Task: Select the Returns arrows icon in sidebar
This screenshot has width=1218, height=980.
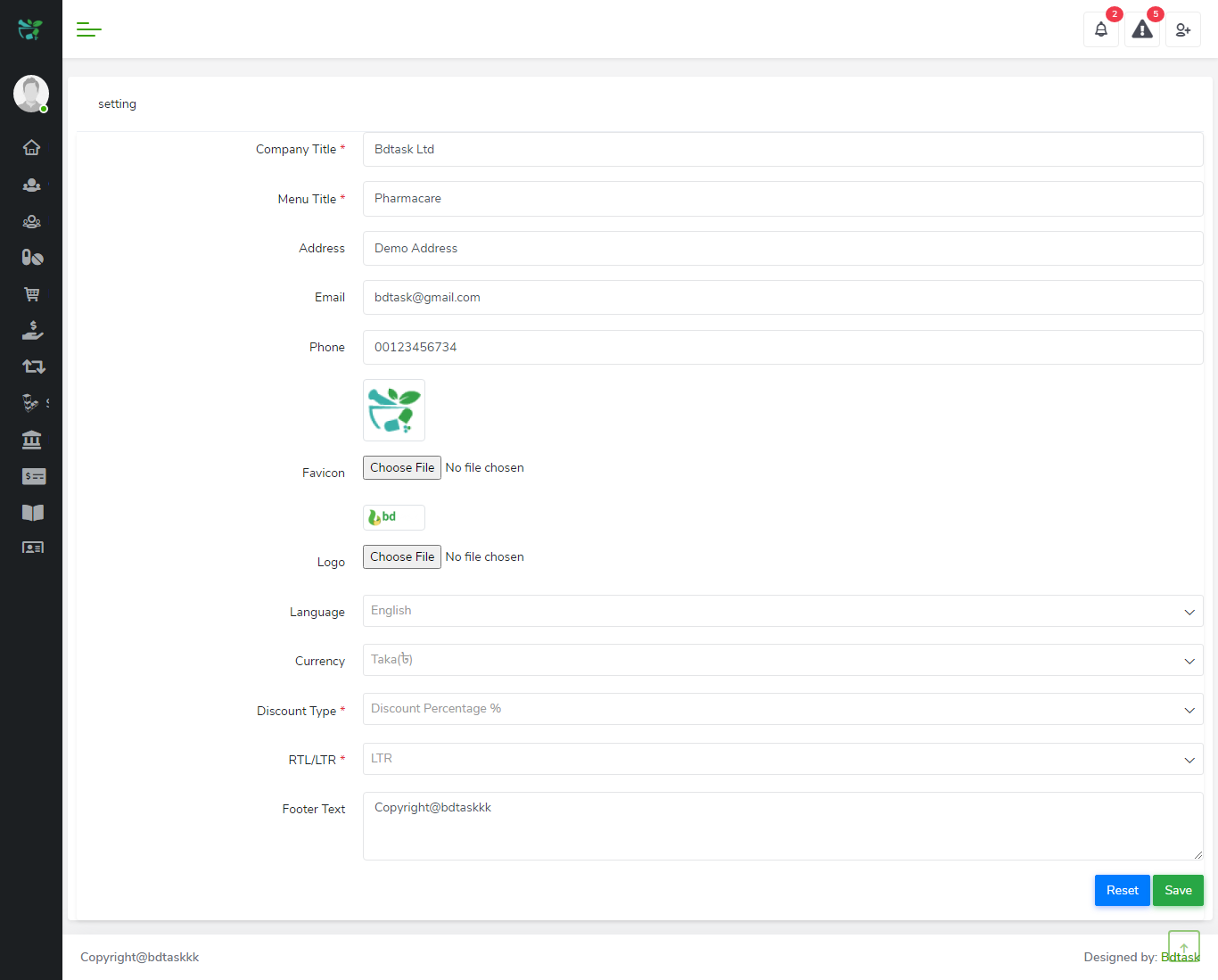Action: [31, 366]
